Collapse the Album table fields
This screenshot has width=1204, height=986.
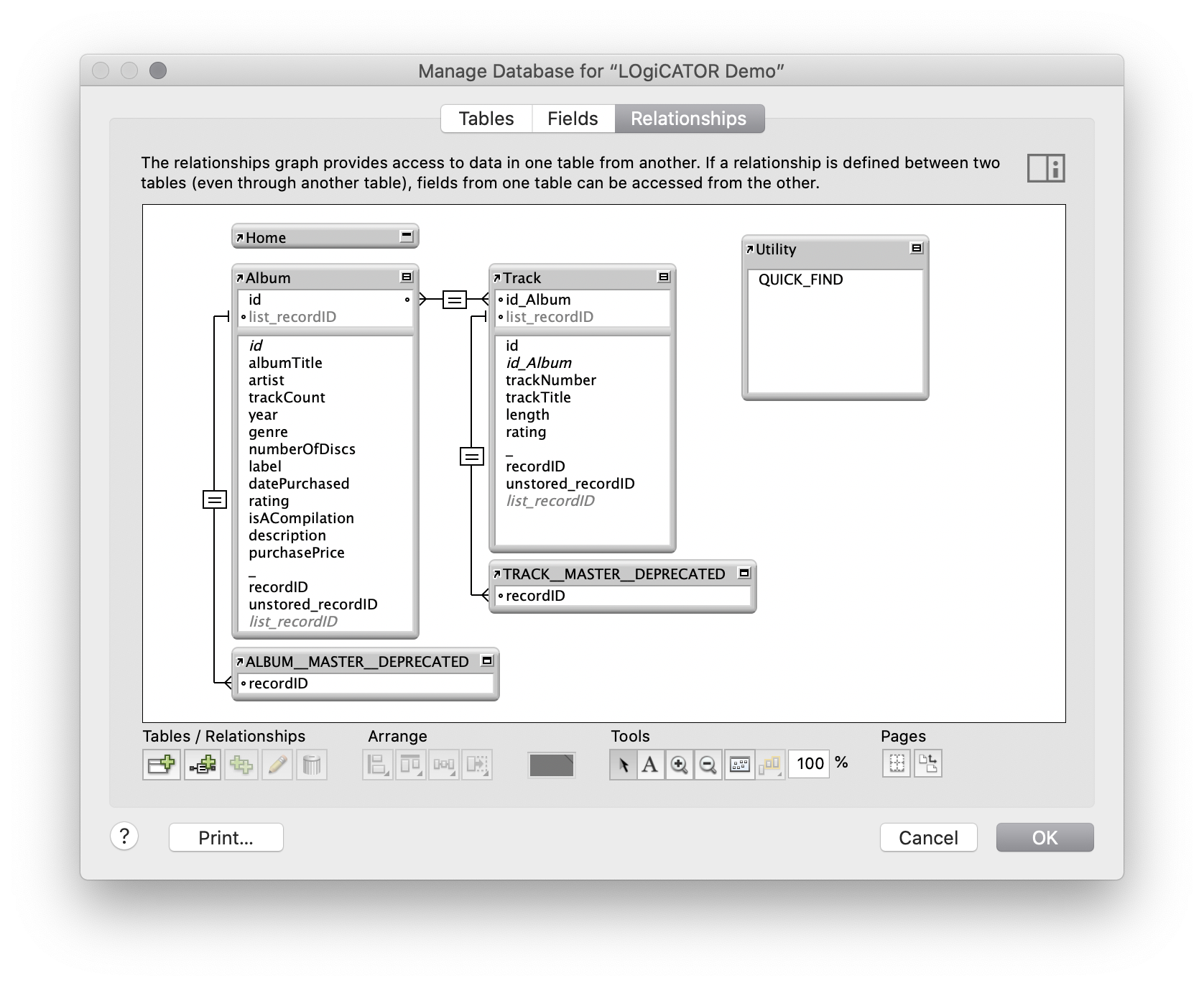405,275
